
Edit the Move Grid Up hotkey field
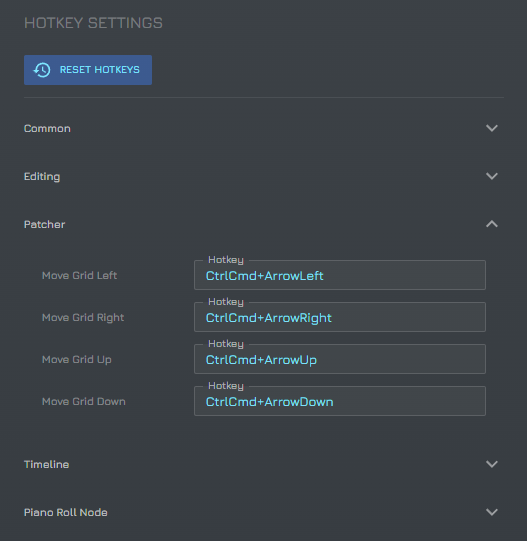tap(340, 359)
